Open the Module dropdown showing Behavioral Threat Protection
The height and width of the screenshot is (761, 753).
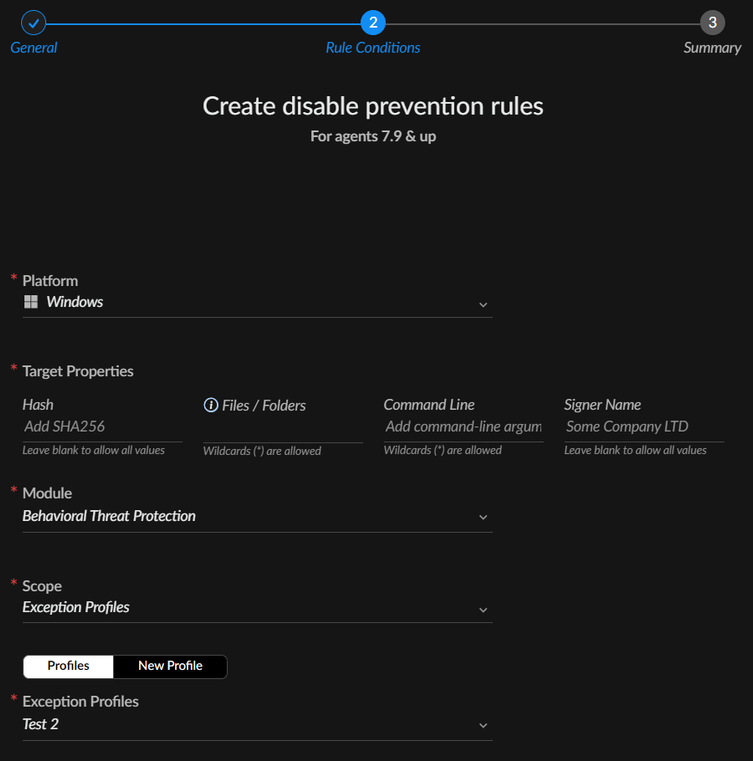(257, 516)
